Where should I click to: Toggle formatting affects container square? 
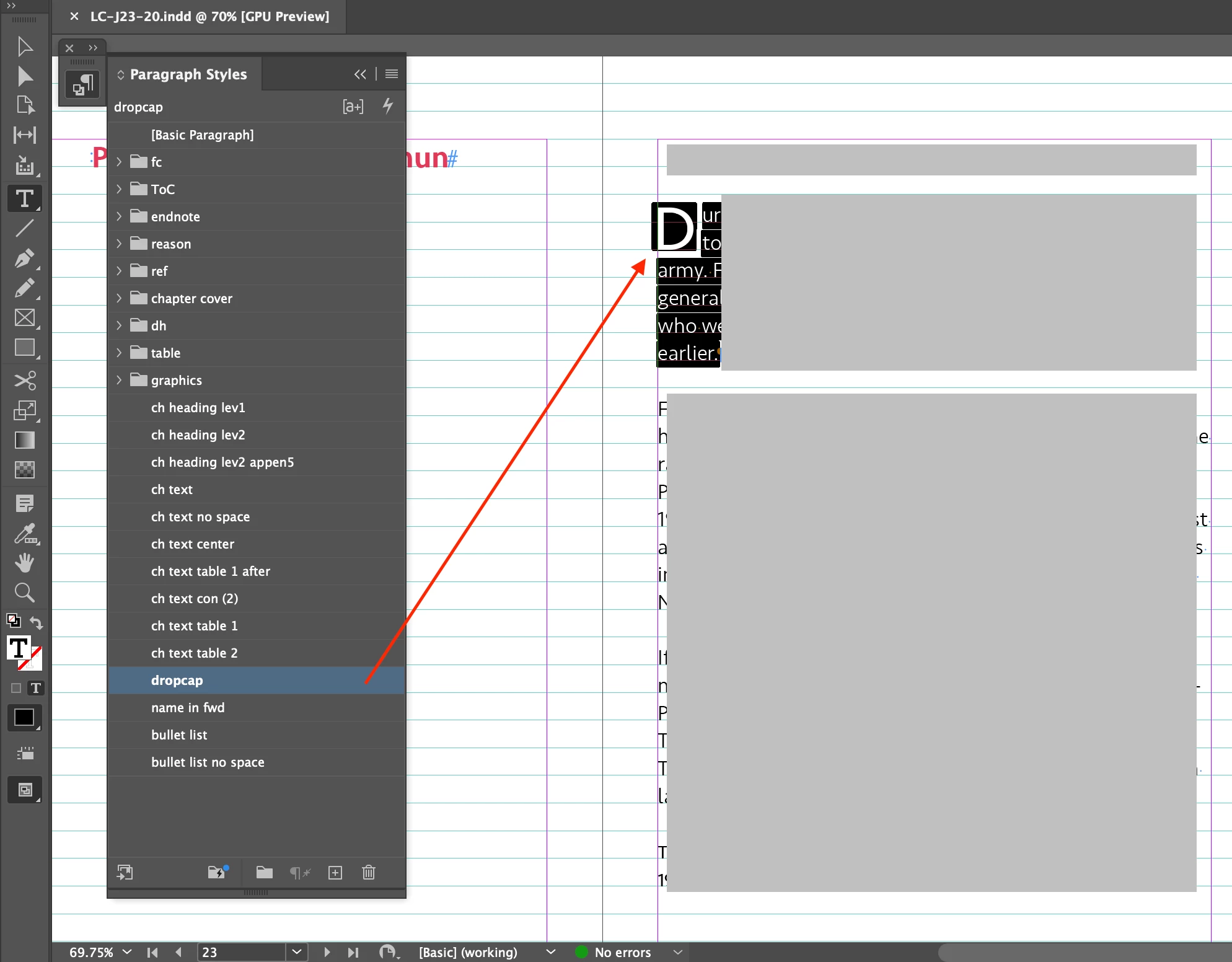[x=16, y=688]
